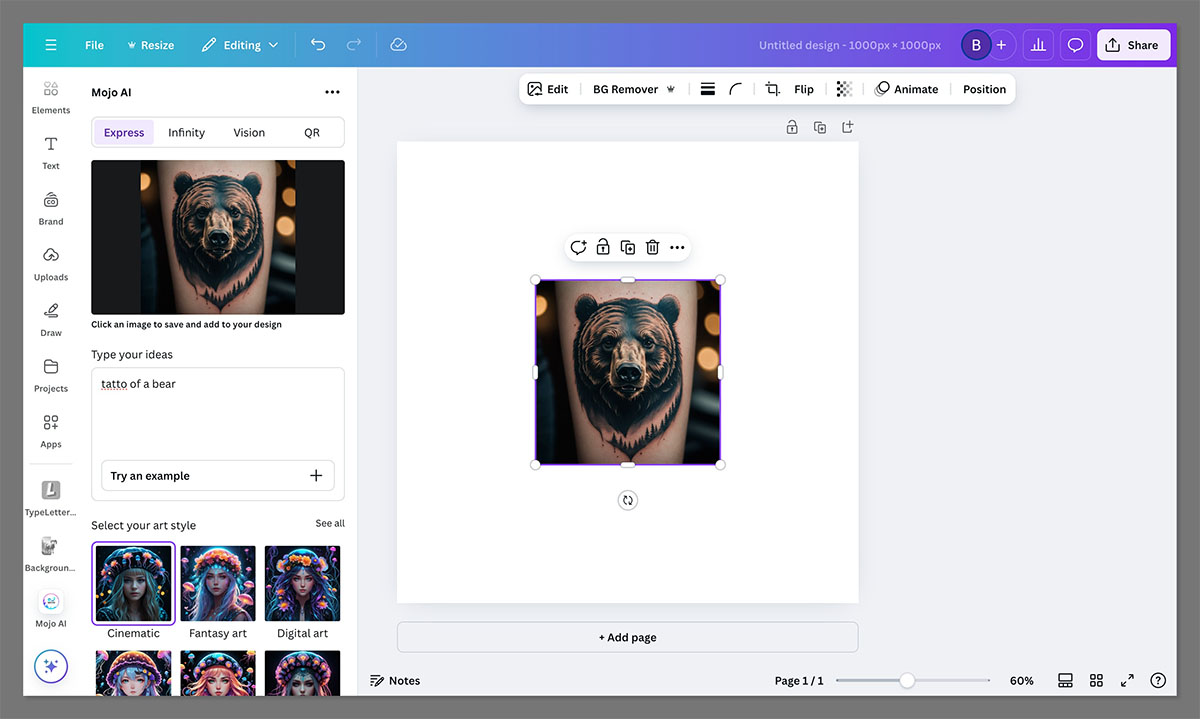The width and height of the screenshot is (1200, 719).
Task: Delete the selected bear image
Action: pos(652,247)
